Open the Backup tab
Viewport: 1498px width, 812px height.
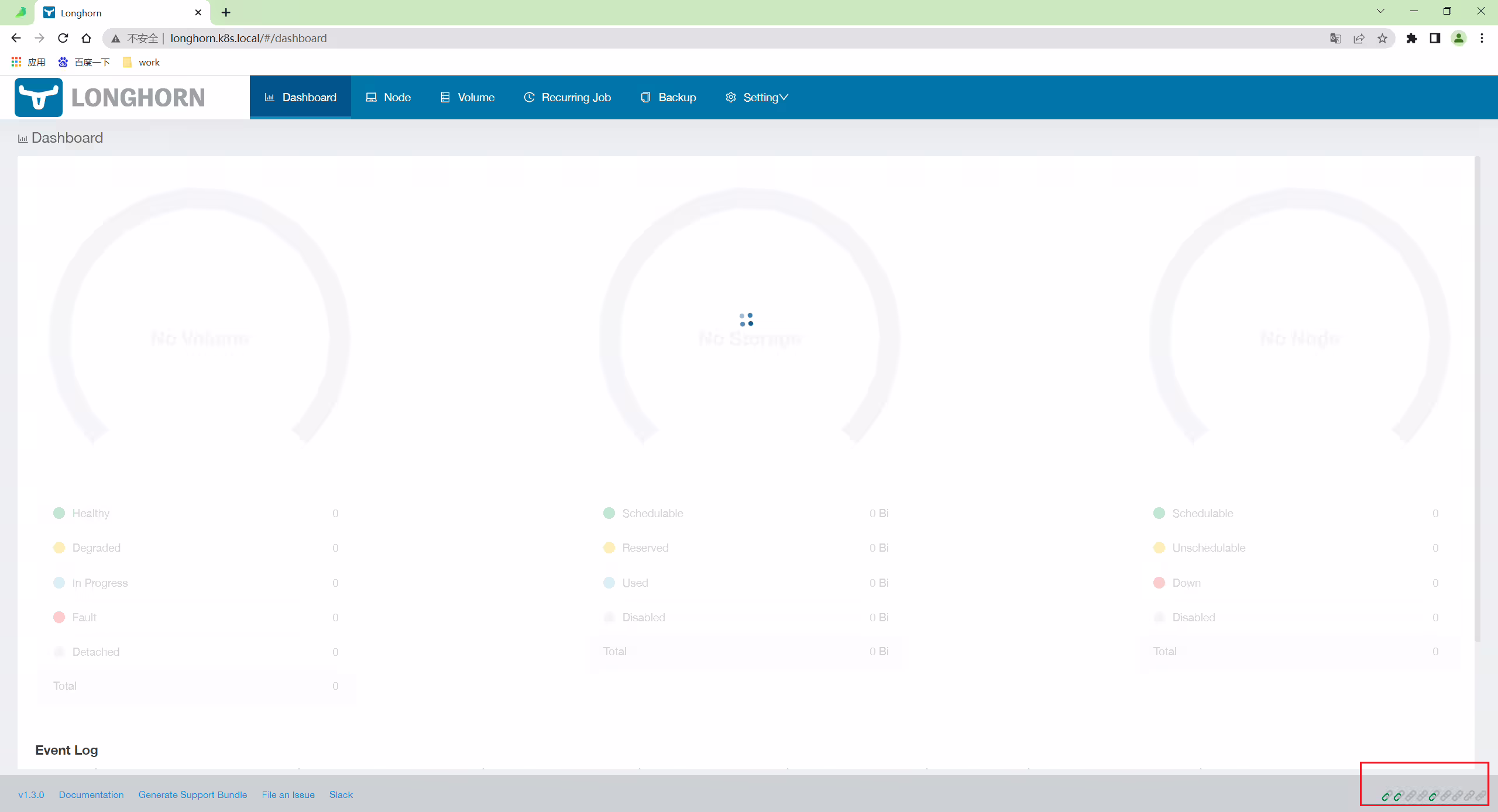(668, 97)
